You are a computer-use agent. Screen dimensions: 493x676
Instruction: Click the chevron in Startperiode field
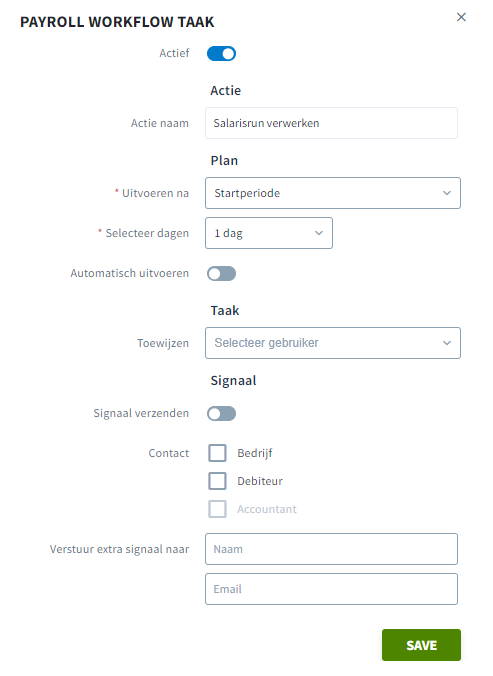[447, 193]
